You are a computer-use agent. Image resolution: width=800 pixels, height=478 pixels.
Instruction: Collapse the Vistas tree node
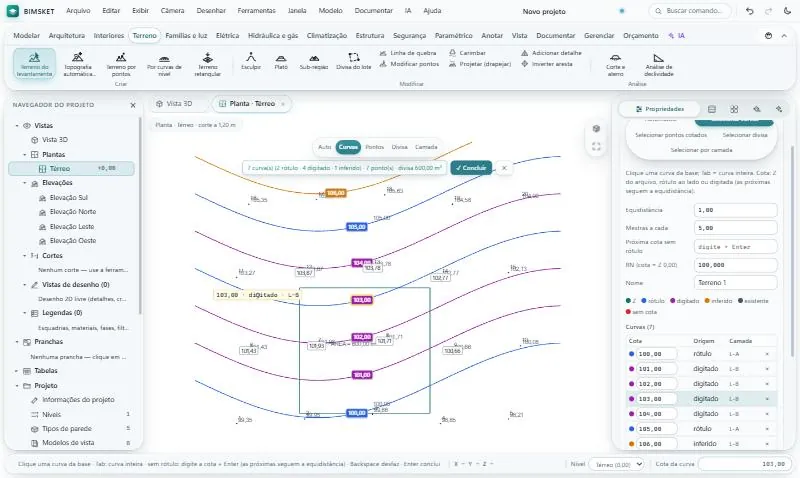pyautogui.click(x=17, y=125)
